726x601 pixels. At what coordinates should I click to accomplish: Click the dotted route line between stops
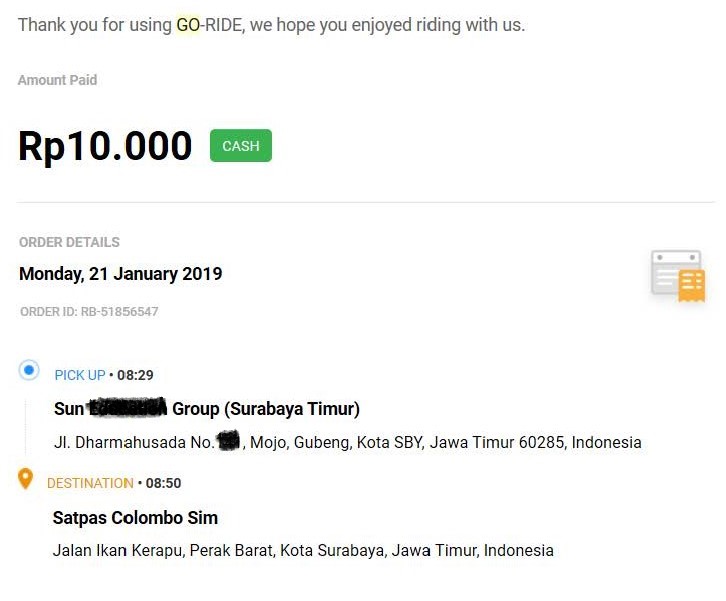click(x=25, y=425)
